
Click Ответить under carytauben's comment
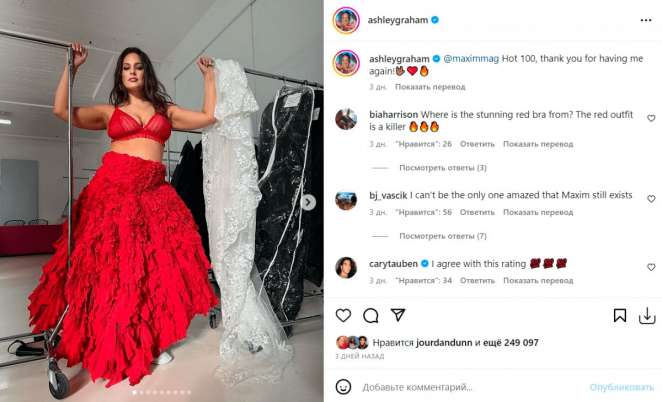477,281
